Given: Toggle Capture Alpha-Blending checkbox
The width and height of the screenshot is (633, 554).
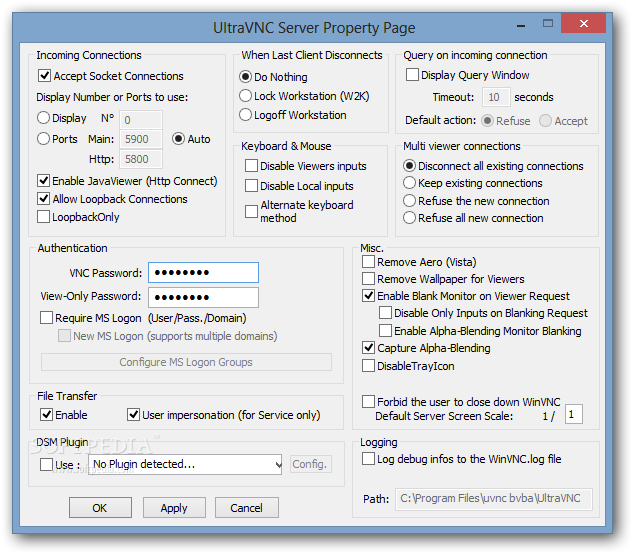Looking at the screenshot, I should tap(368, 348).
